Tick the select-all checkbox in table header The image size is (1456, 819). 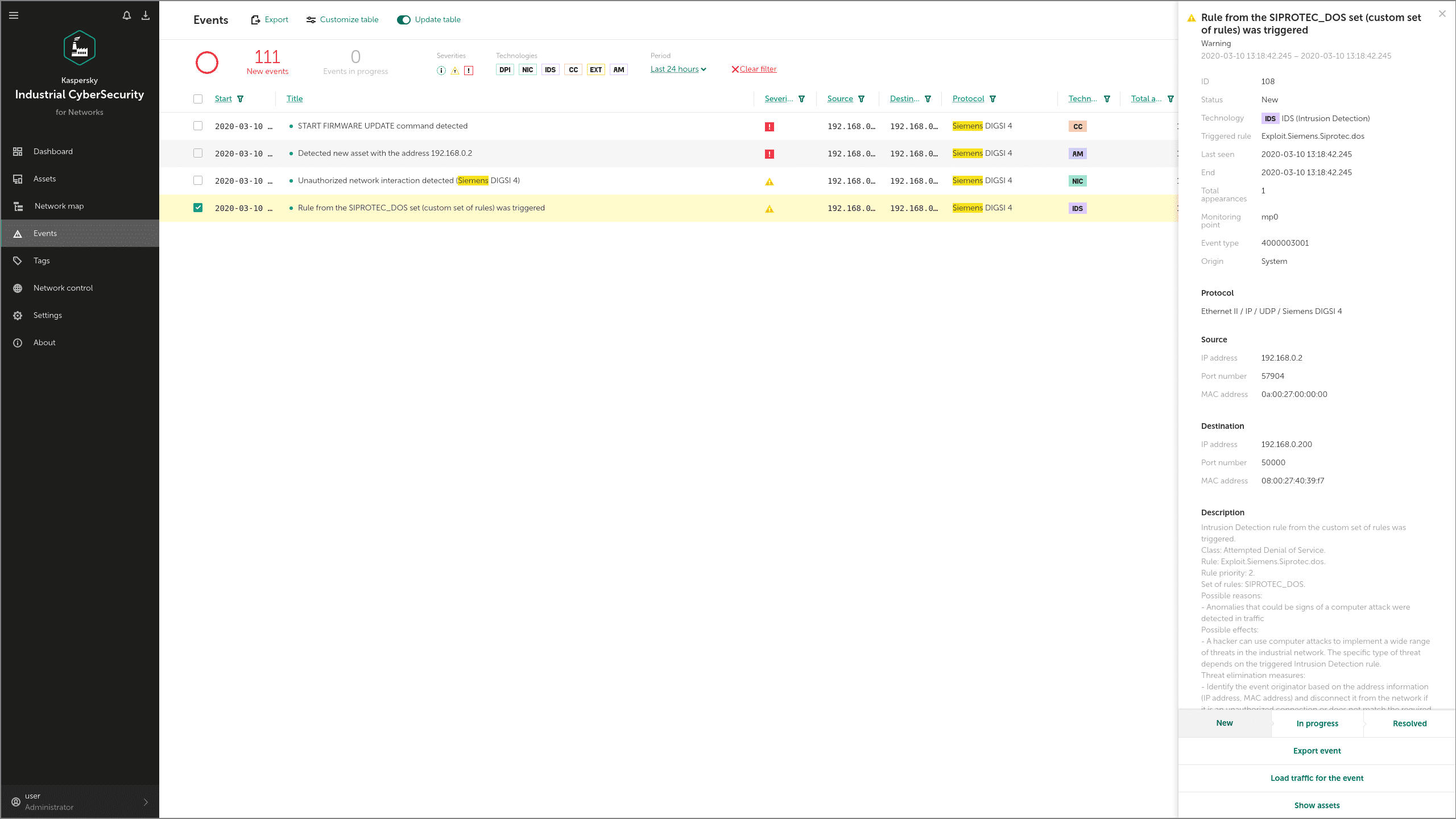(198, 99)
